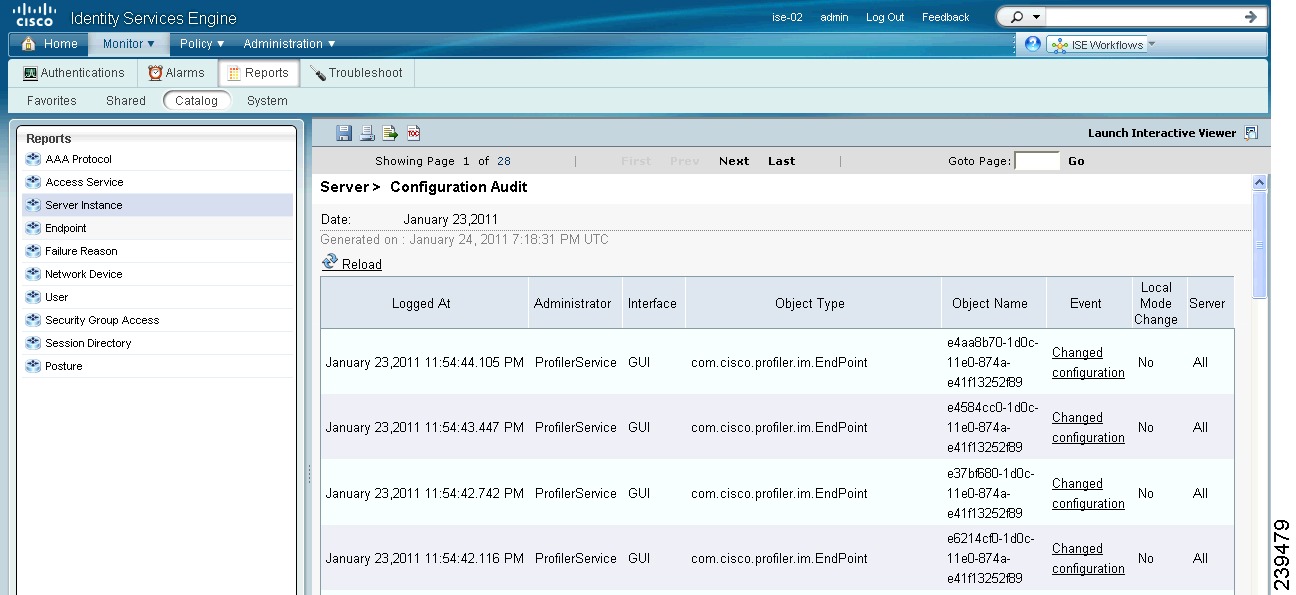Viewport: 1296px width, 595px height.
Task: Switch to the Authentications tab
Action: coord(73,73)
